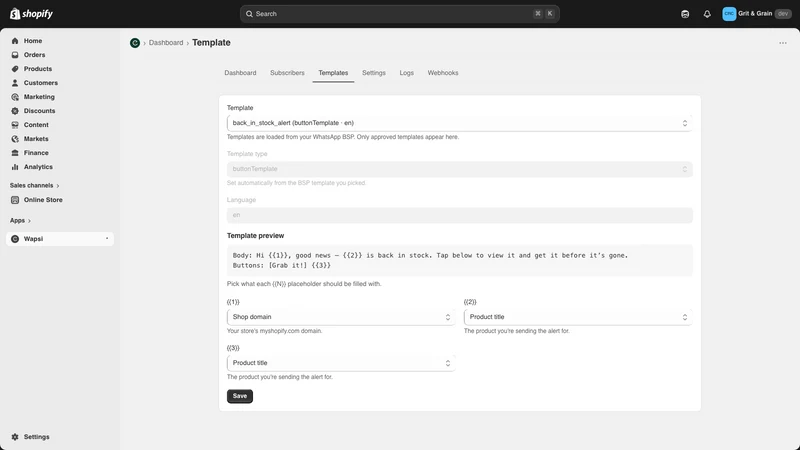
Task: Open the Analytics bar chart icon
Action: tap(15, 167)
